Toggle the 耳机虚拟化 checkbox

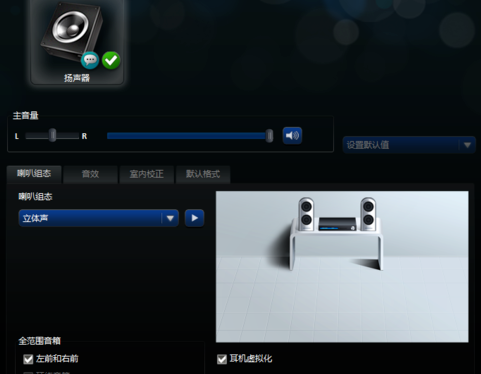point(222,359)
